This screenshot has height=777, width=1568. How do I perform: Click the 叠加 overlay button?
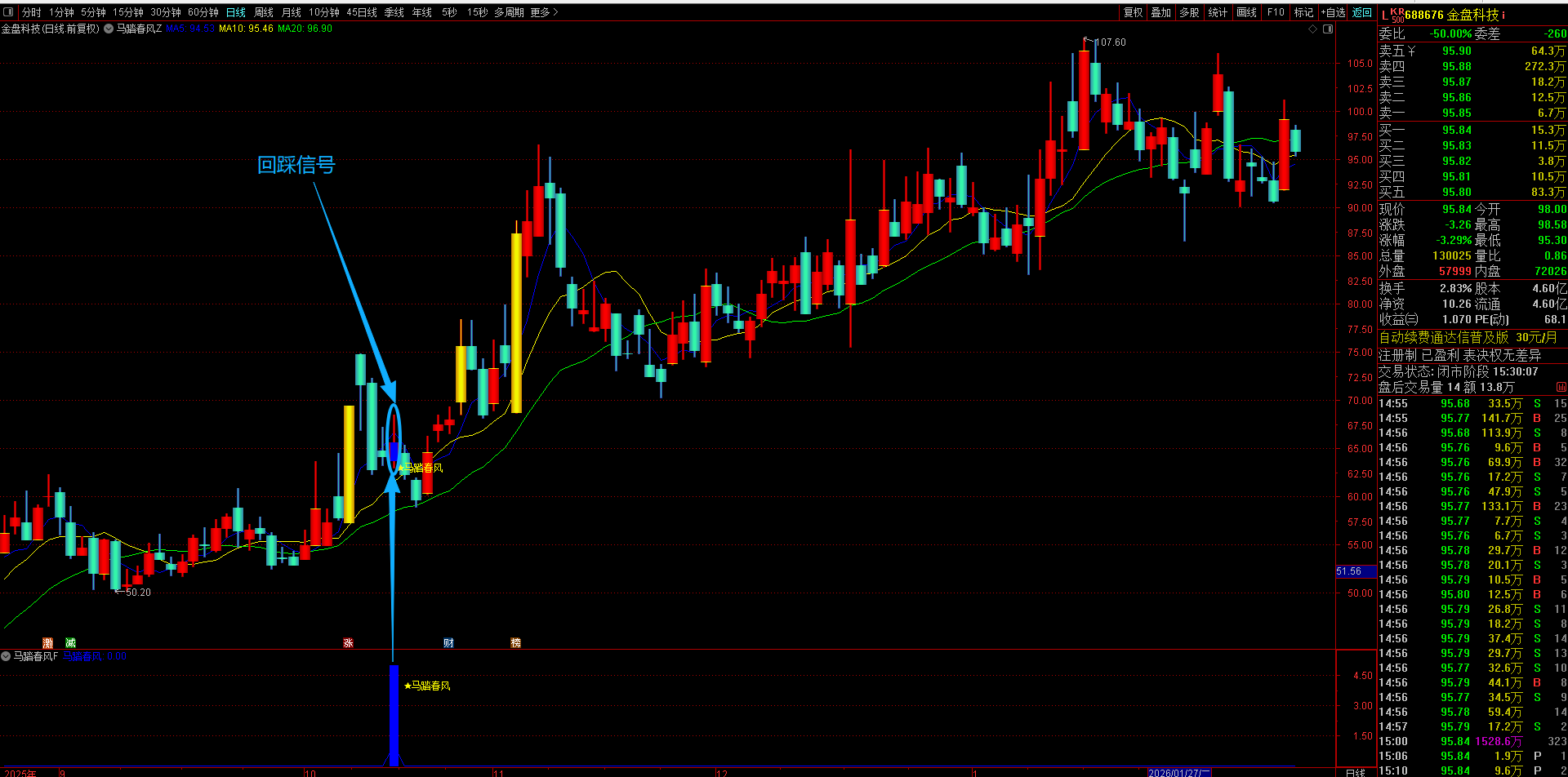click(1161, 12)
